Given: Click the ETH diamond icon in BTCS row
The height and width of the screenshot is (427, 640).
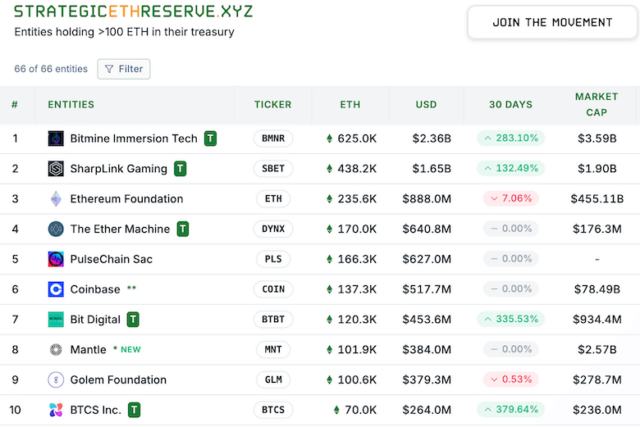Looking at the screenshot, I should [x=336, y=410].
